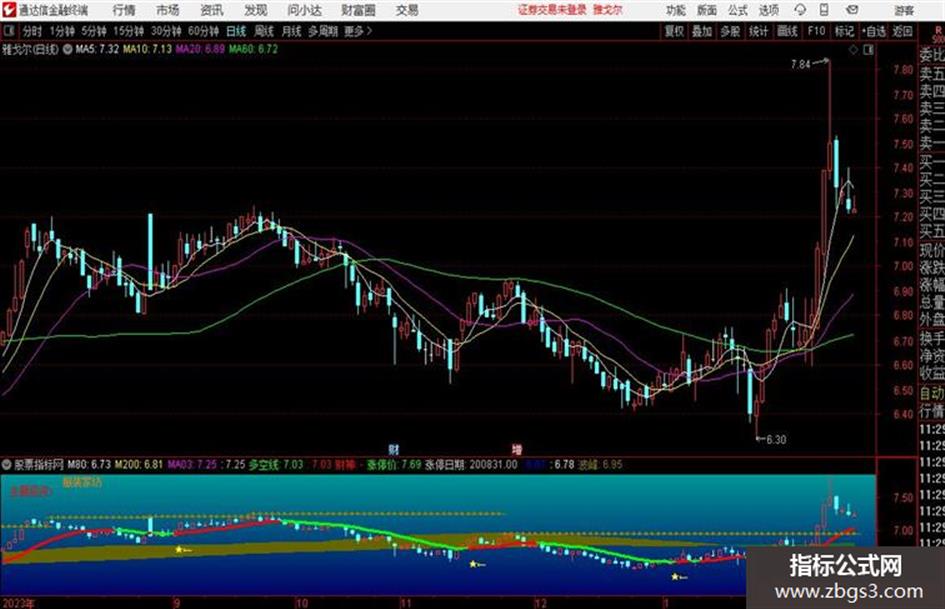Add stock via 自选 button

874,31
